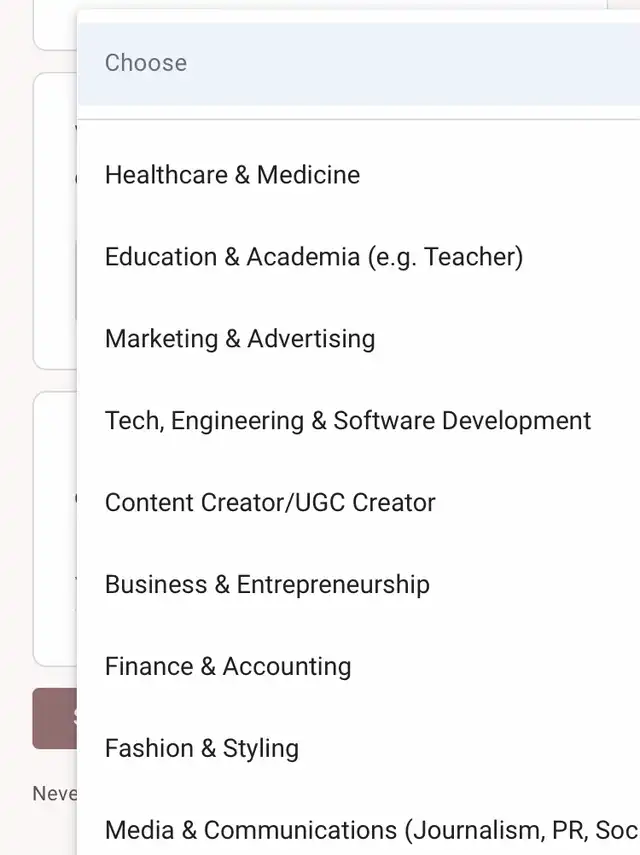This screenshot has width=640, height=855.
Task: Pick the entry mentioning Entrepreneurship
Action: tap(359, 584)
